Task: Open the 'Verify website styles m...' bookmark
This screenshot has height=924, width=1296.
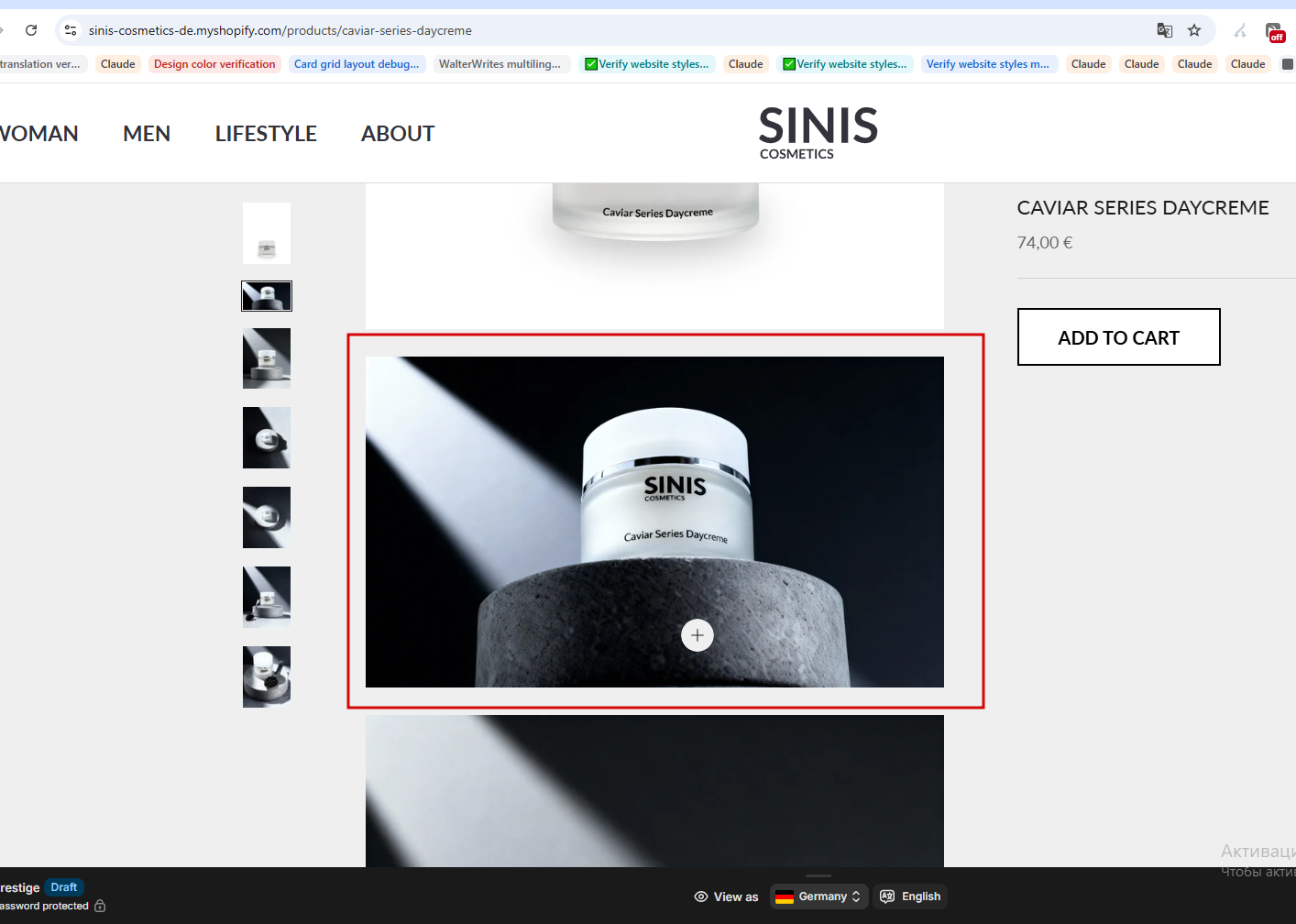Action: (988, 64)
